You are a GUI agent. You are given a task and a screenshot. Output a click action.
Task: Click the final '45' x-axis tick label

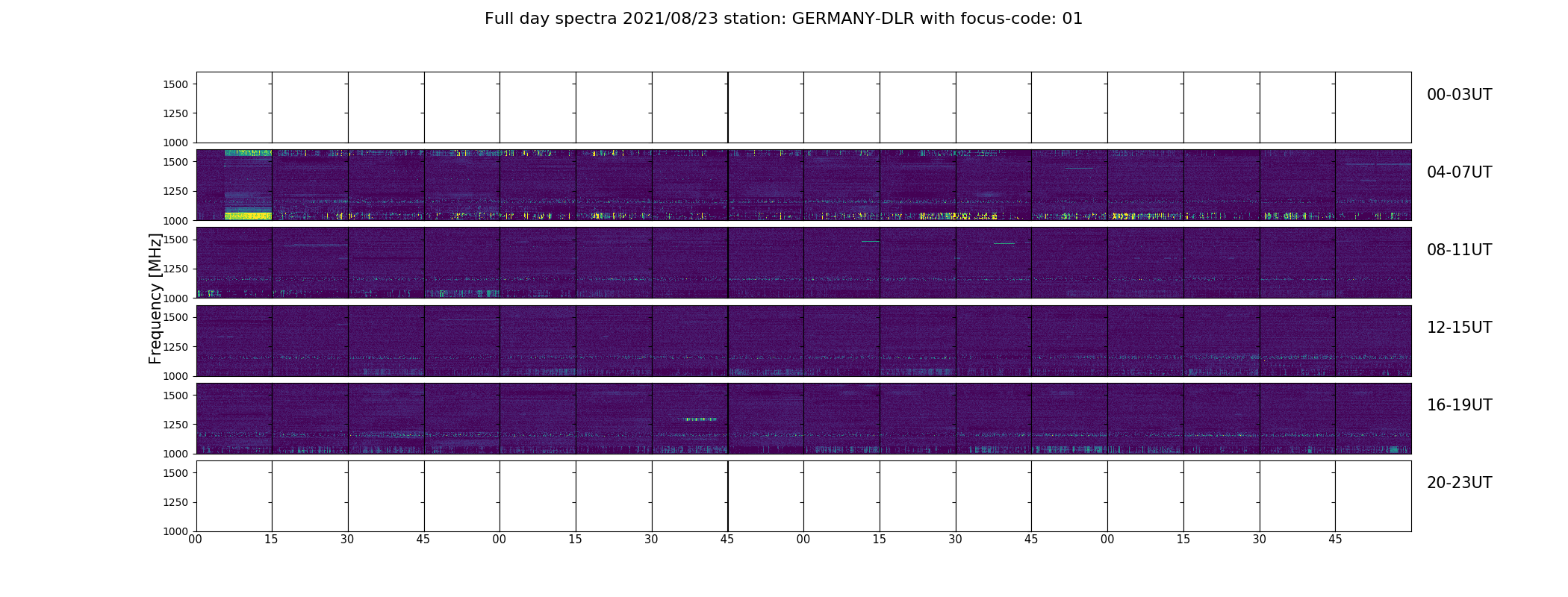click(x=1335, y=539)
